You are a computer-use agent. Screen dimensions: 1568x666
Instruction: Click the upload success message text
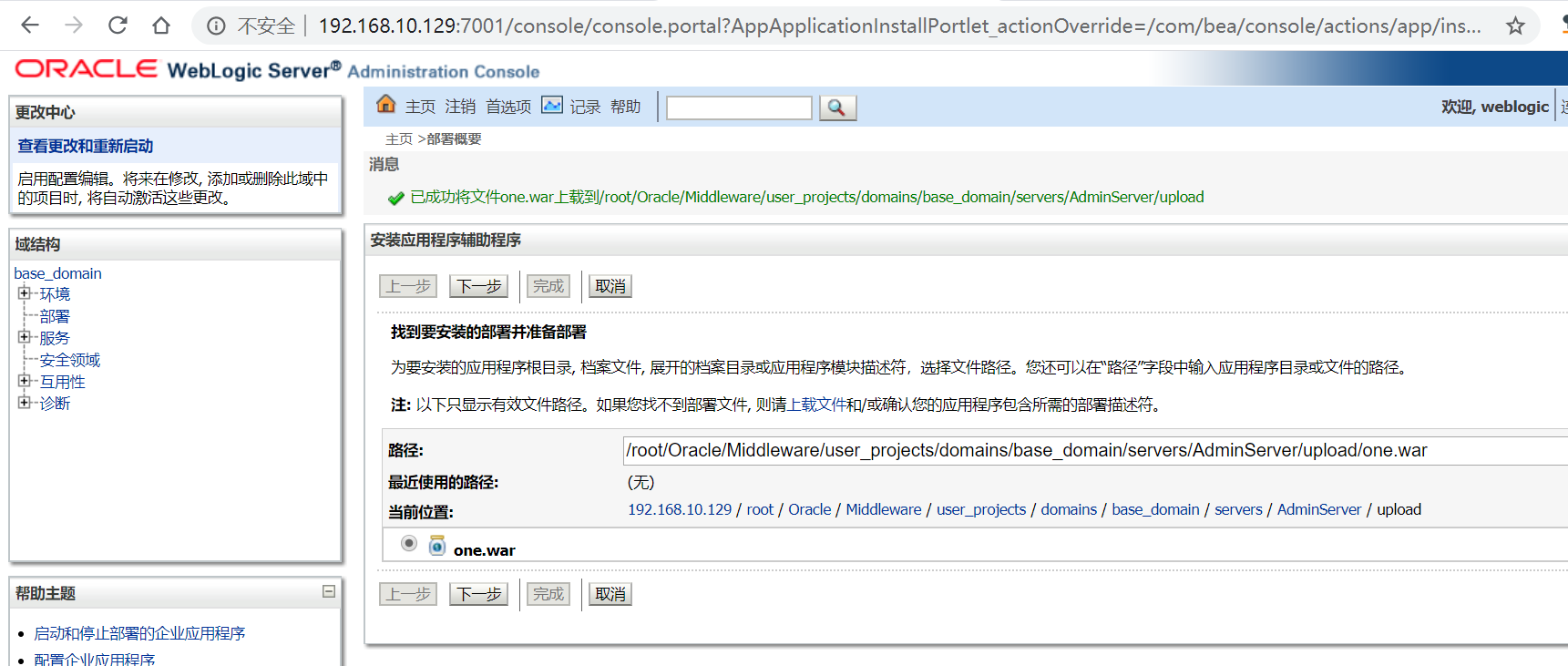coord(807,197)
